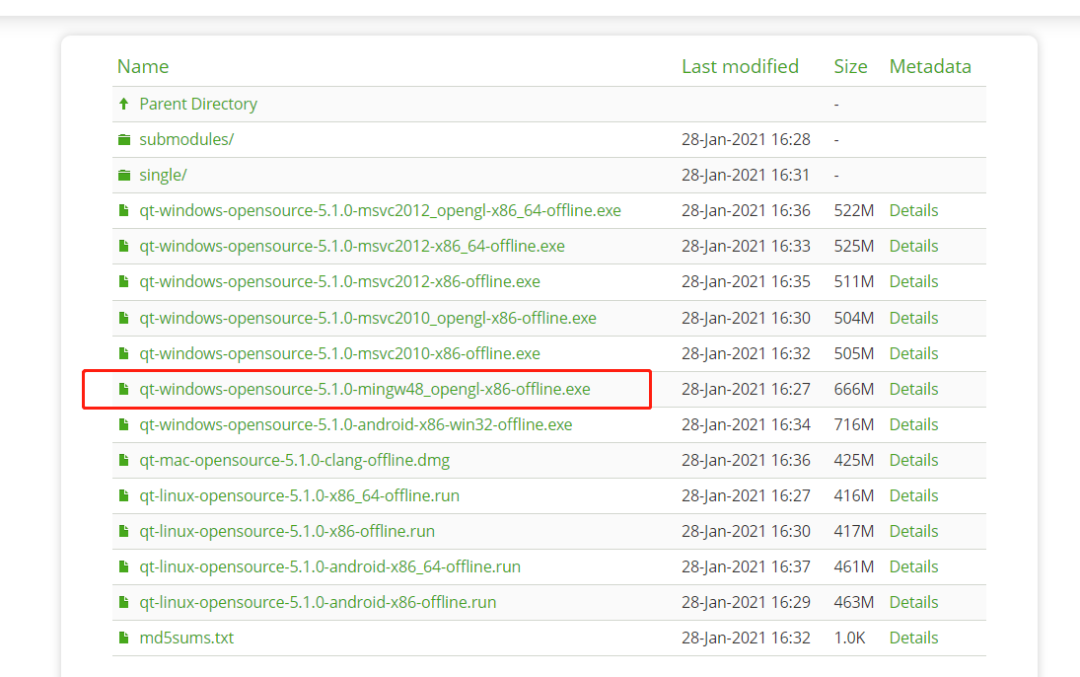
Task: Go to Parent Directory
Action: click(x=198, y=104)
